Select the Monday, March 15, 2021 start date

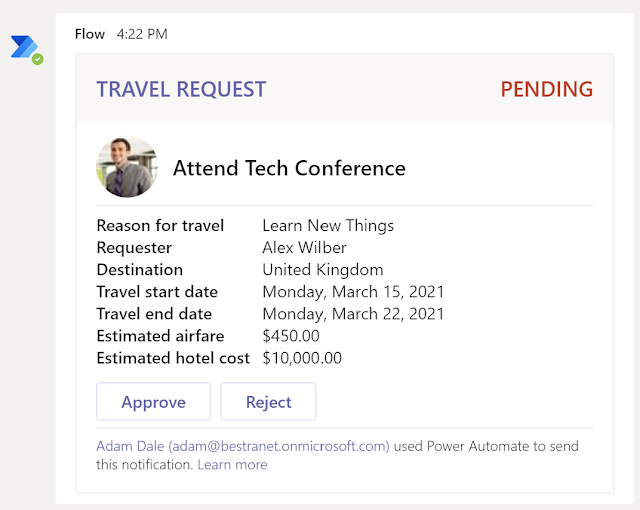(x=353, y=292)
